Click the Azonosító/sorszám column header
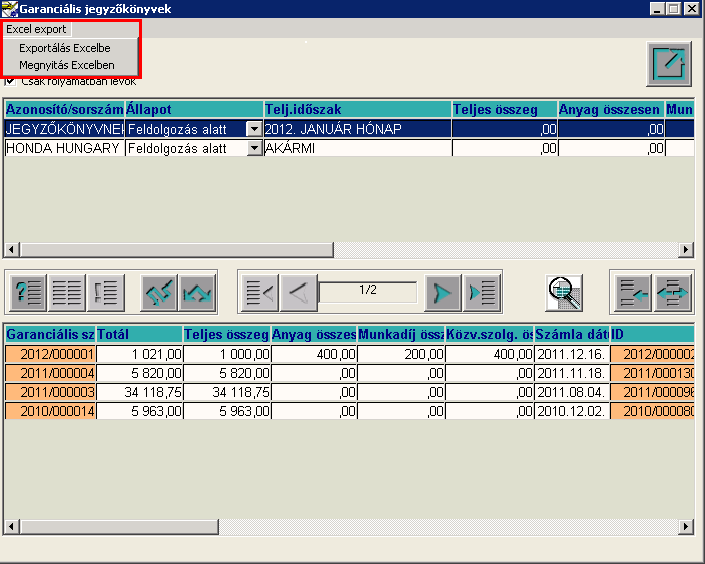Viewport: 705px width, 564px height. [64, 109]
